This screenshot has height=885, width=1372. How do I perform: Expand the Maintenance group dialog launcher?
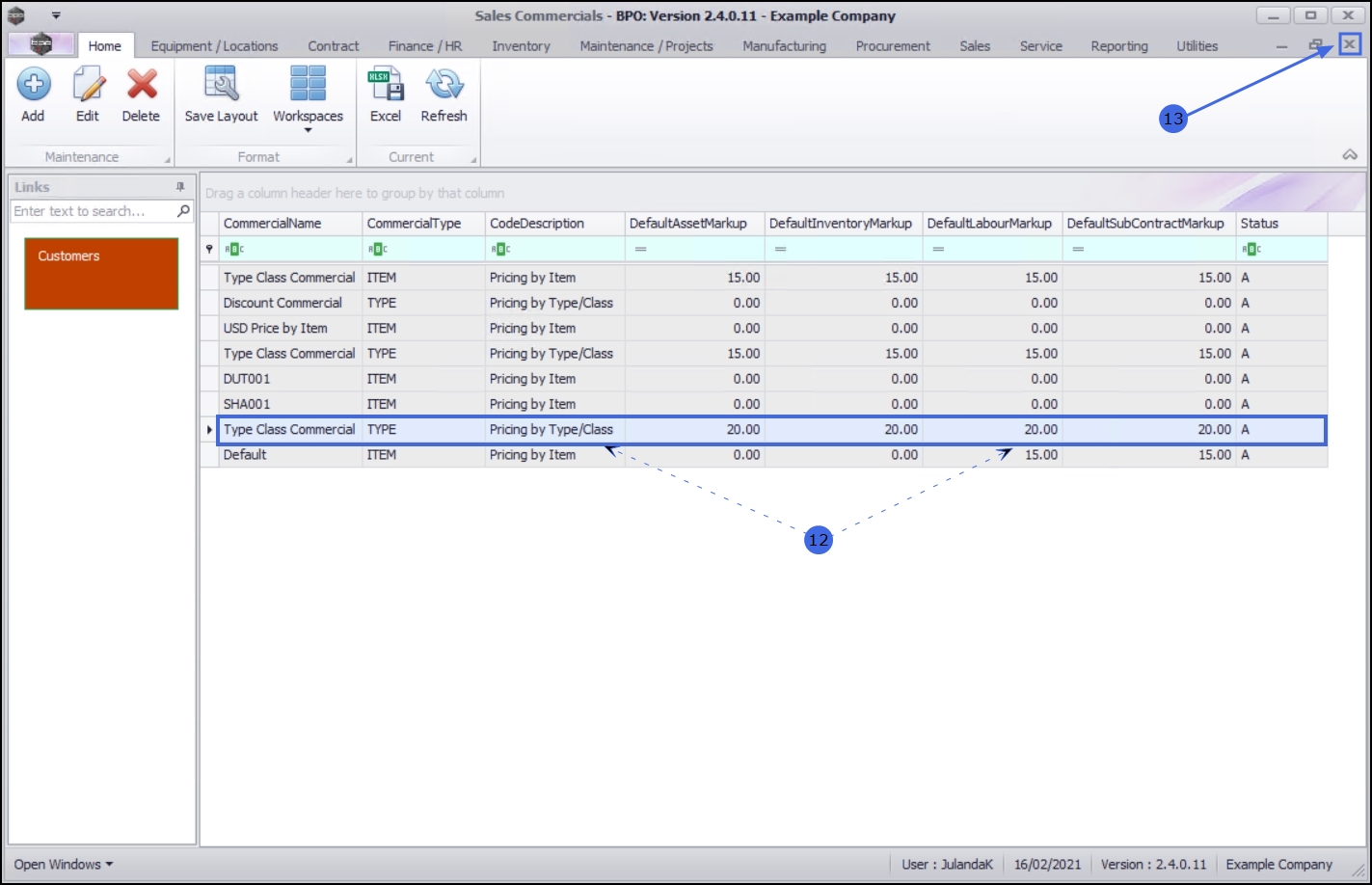click(167, 160)
